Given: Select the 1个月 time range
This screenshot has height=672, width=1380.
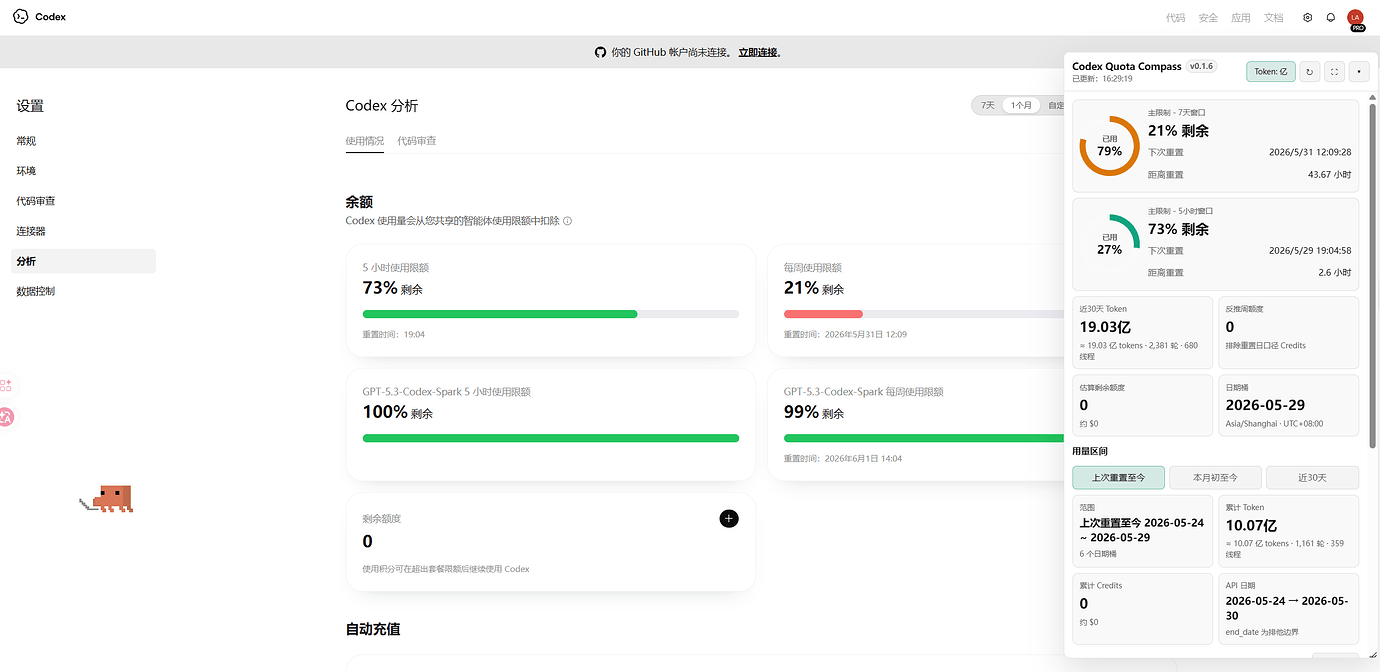Looking at the screenshot, I should 1021,105.
